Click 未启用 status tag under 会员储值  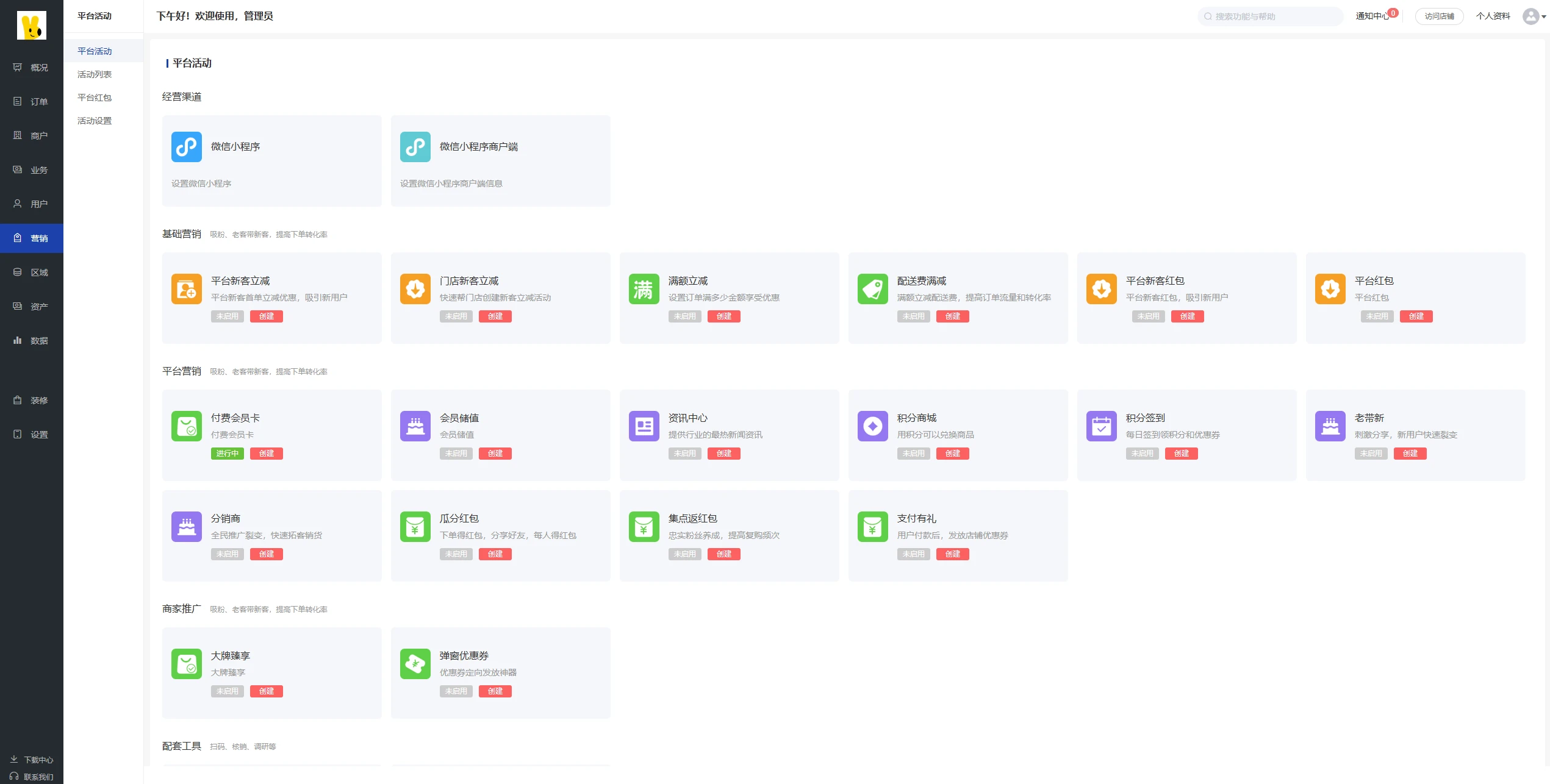point(456,454)
